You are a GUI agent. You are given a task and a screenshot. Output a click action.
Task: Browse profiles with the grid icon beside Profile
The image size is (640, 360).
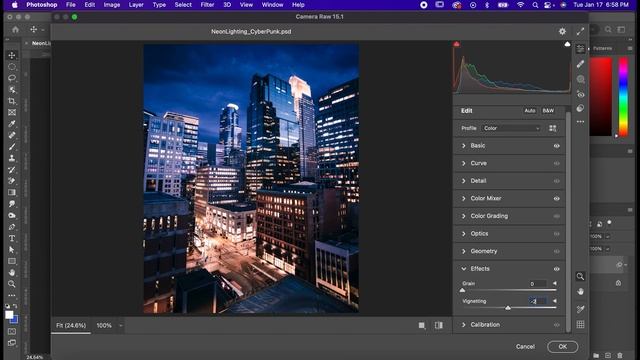point(553,128)
